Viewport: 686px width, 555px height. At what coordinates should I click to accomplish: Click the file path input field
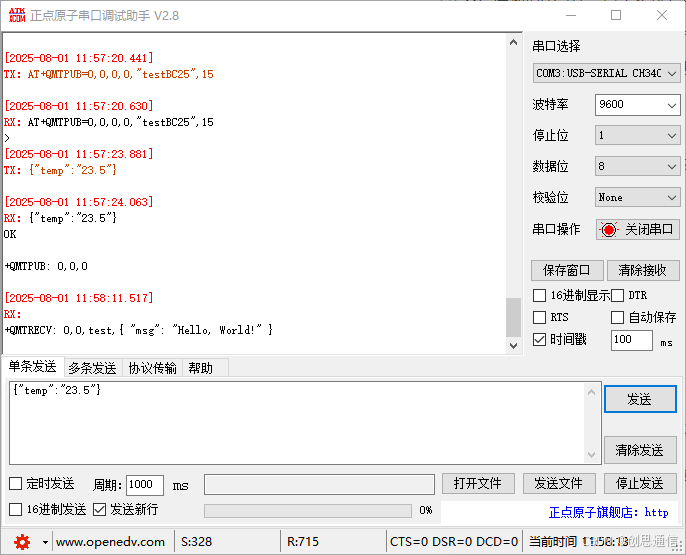[x=319, y=485]
